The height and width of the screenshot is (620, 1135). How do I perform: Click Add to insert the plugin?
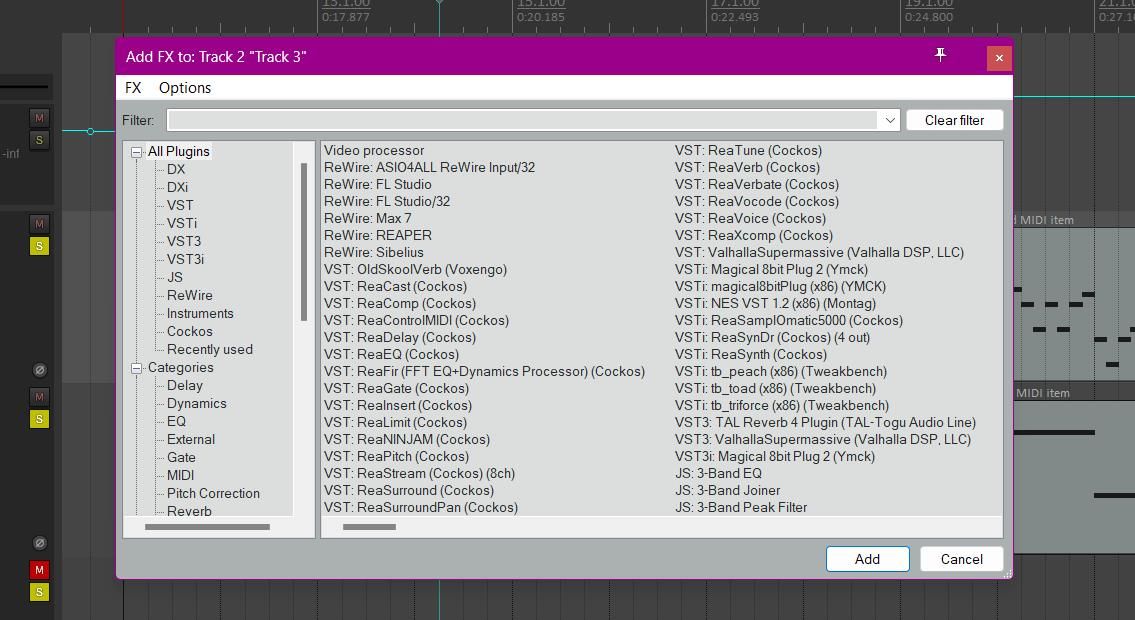pyautogui.click(x=866, y=559)
